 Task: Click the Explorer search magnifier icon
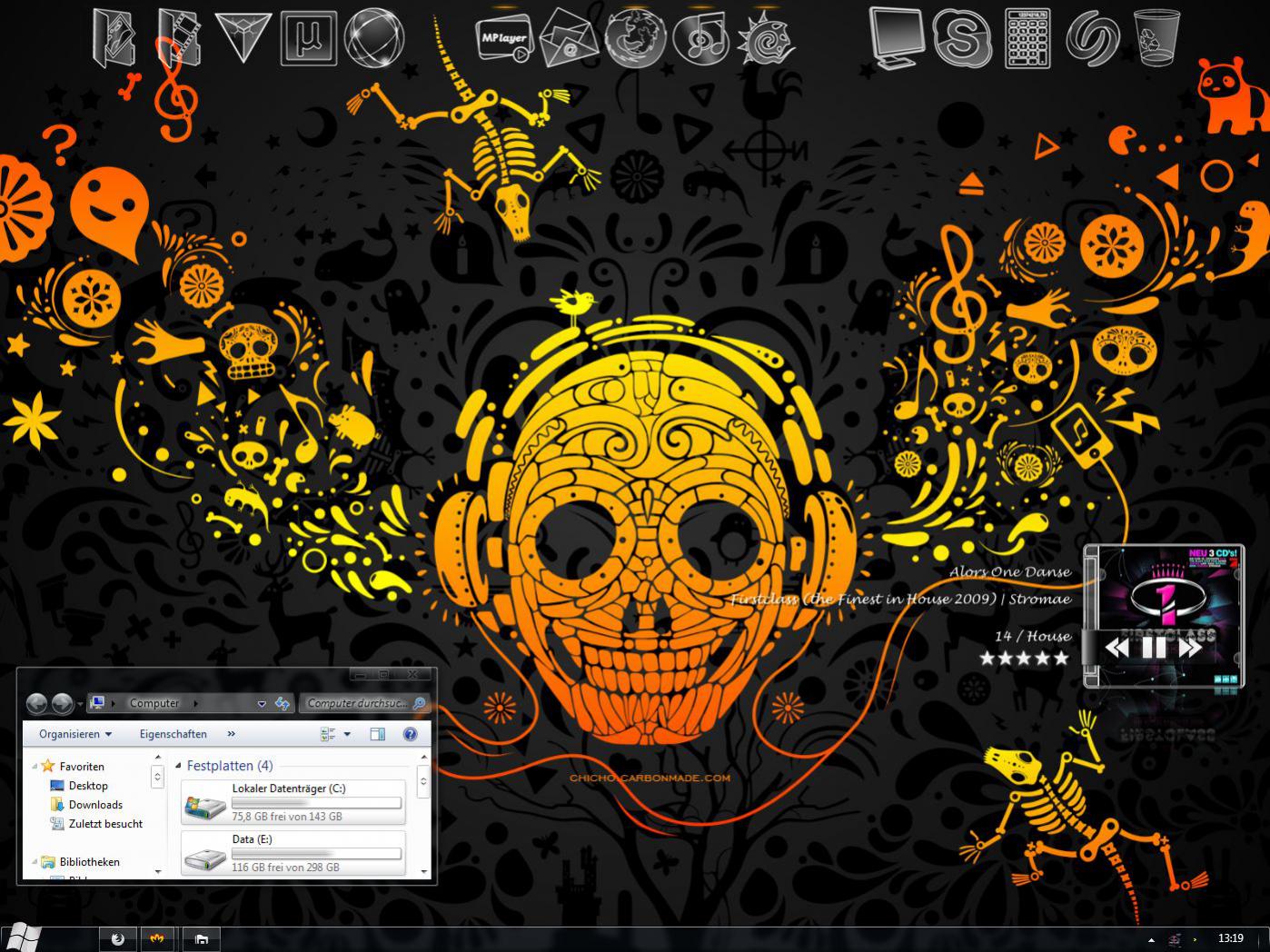pyautogui.click(x=419, y=703)
